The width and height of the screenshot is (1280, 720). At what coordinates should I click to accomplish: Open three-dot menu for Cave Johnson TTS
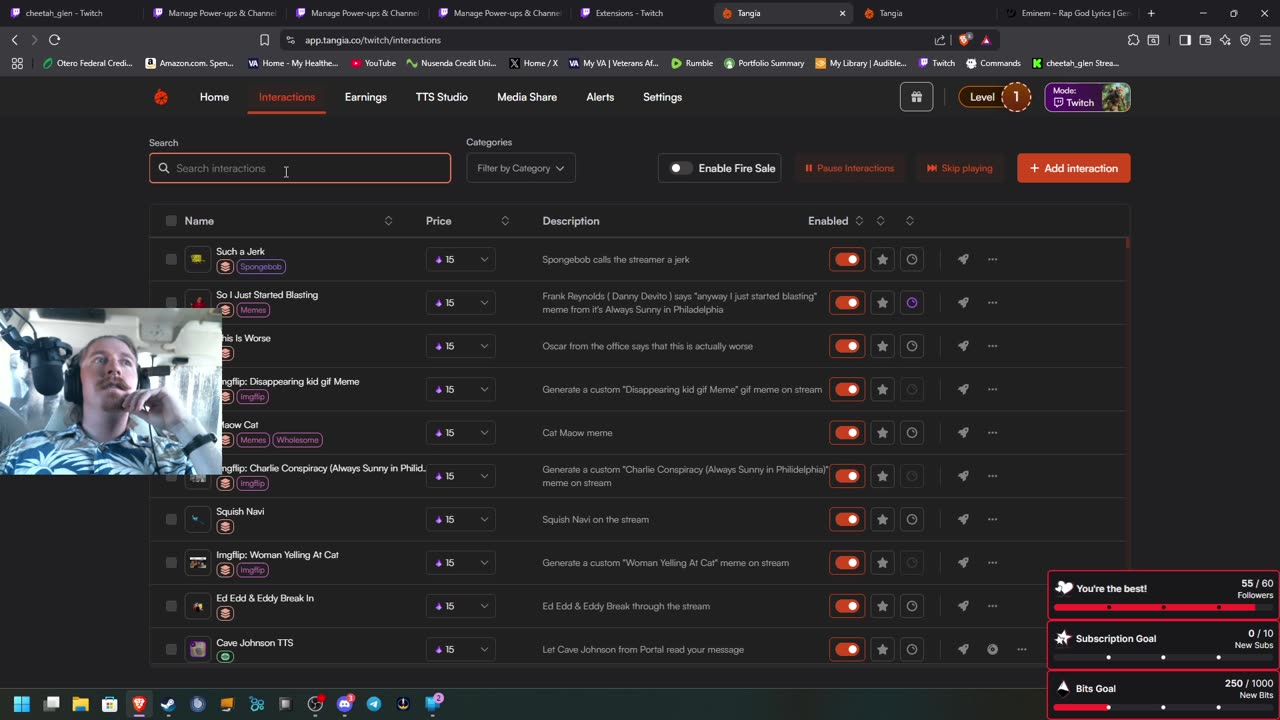point(1021,649)
